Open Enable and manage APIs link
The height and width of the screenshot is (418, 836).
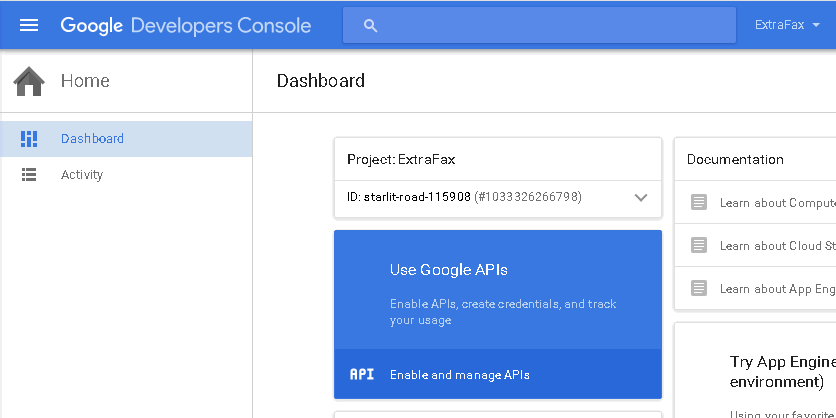460,375
